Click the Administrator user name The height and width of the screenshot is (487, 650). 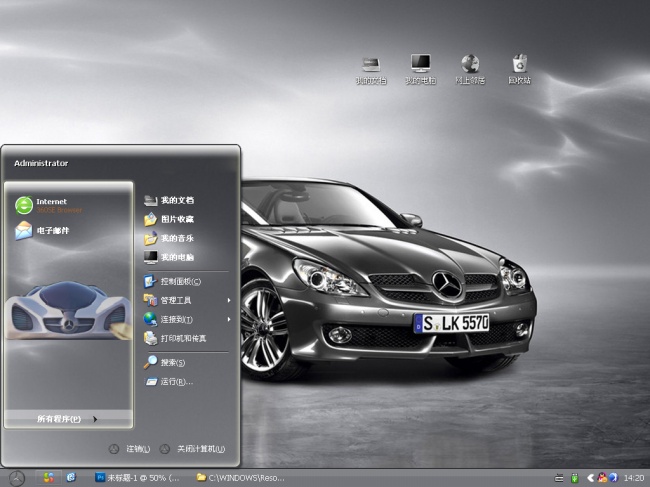pos(41,163)
